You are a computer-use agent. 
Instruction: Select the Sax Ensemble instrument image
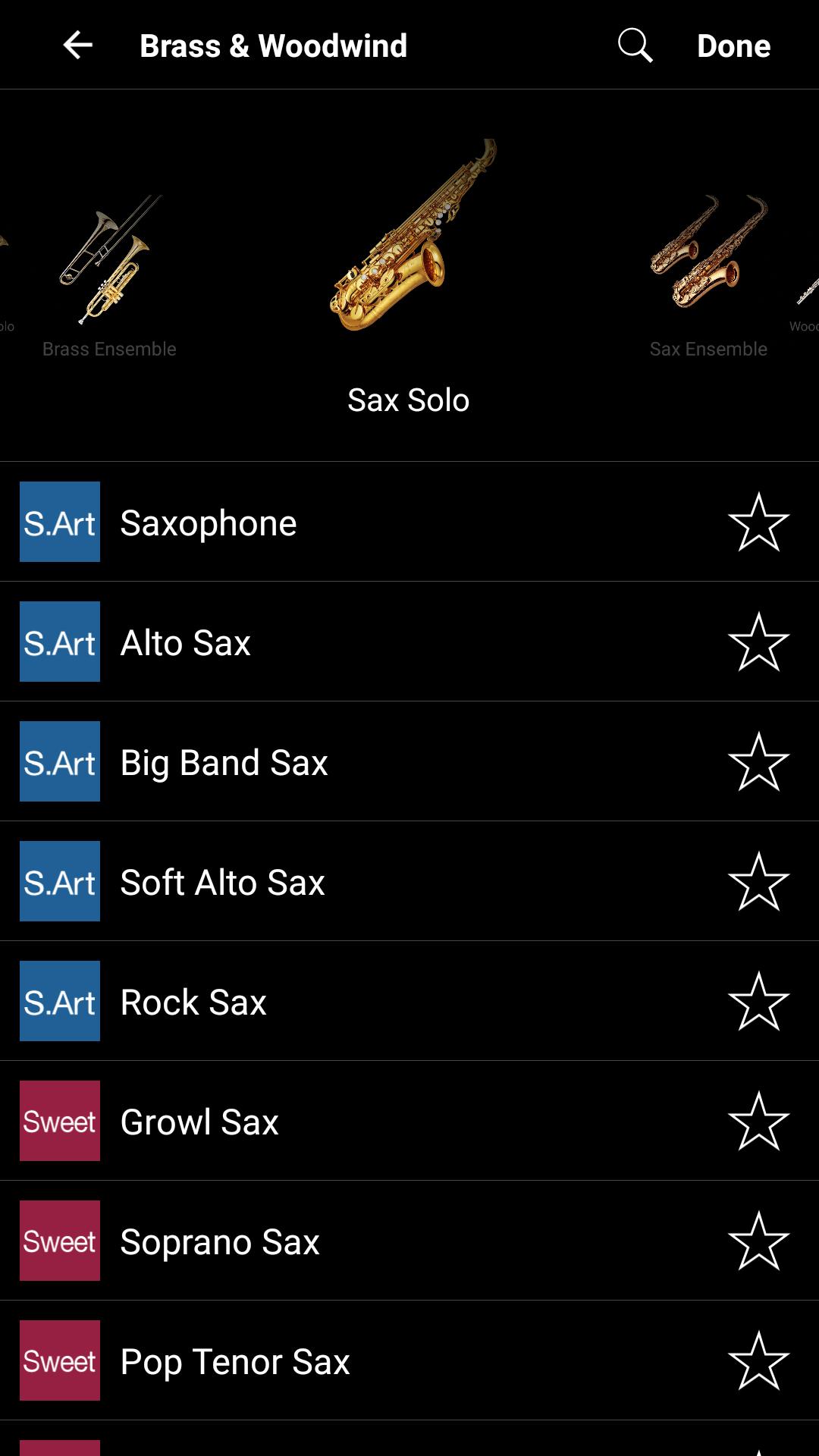point(709,253)
